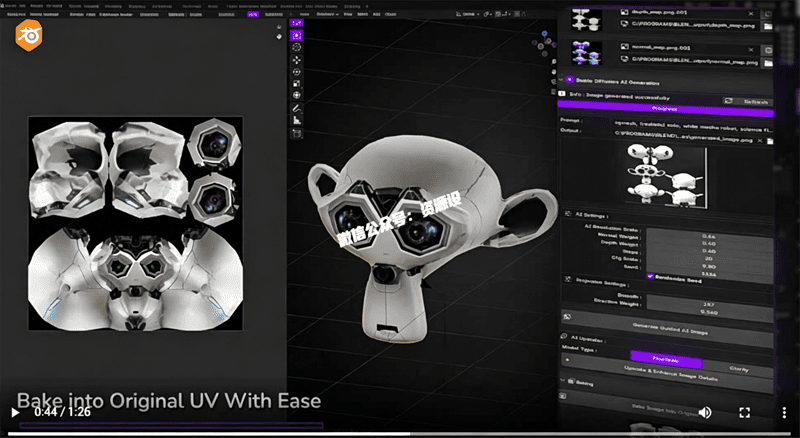This screenshot has width=800, height=438.
Task: Select the Clarity model type
Action: [x=739, y=369]
